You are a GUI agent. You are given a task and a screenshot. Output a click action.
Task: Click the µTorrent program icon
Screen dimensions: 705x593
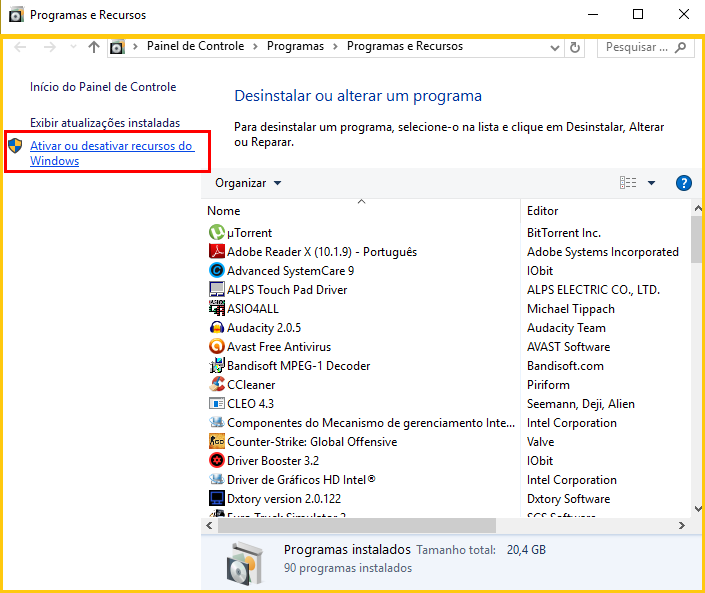pyautogui.click(x=217, y=232)
